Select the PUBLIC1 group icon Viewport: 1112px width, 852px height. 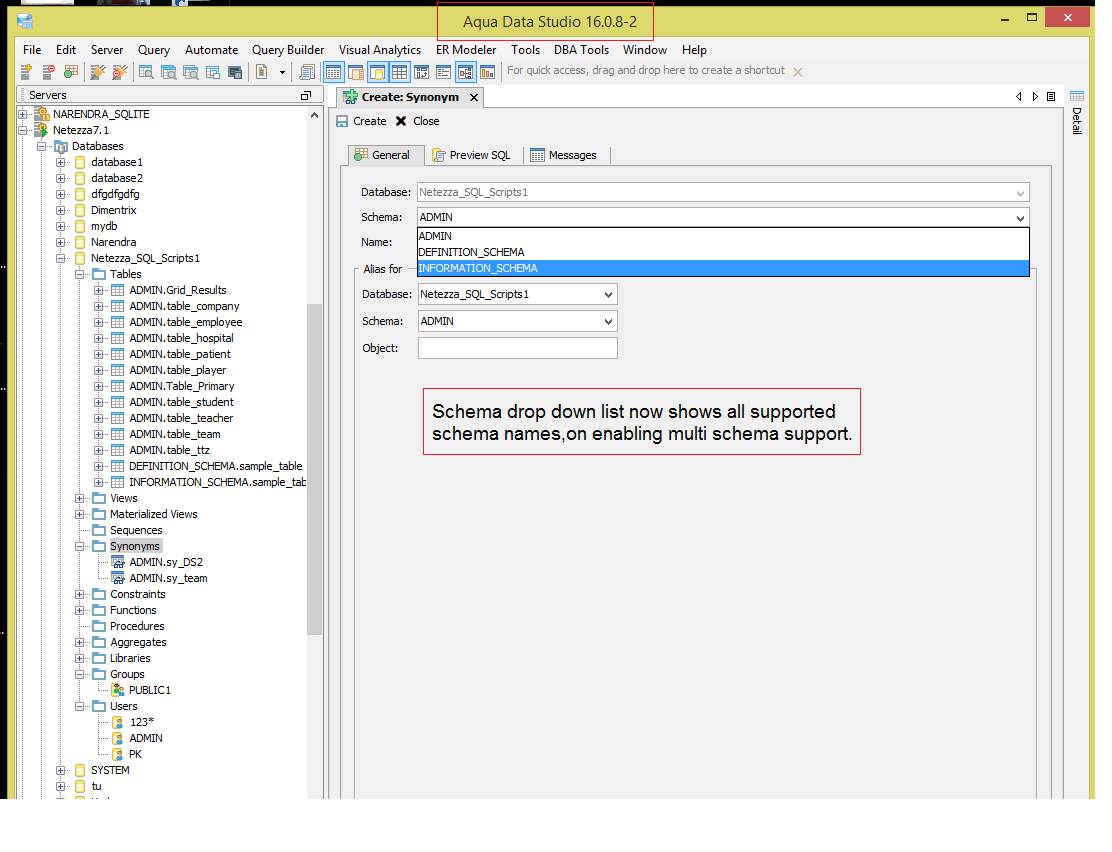point(118,690)
